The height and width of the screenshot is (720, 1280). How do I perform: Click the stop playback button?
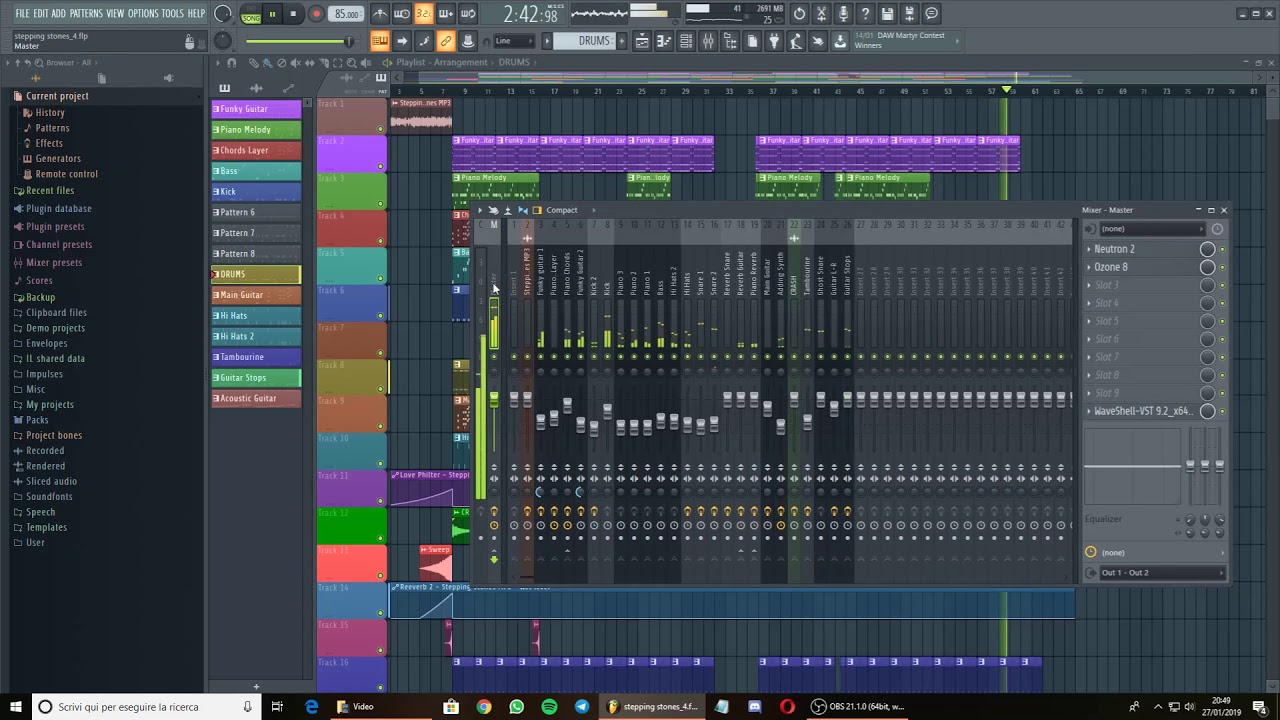pos(293,14)
